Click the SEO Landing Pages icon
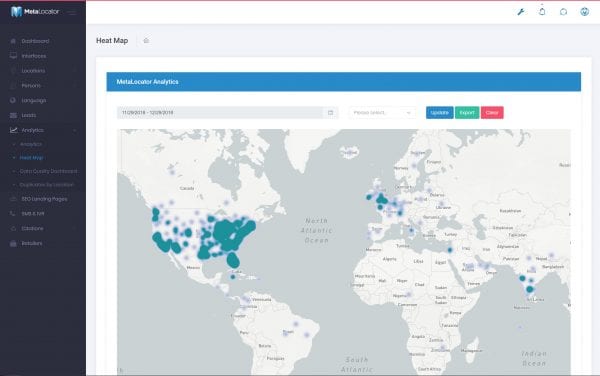The width and height of the screenshot is (600, 376). click(13, 199)
